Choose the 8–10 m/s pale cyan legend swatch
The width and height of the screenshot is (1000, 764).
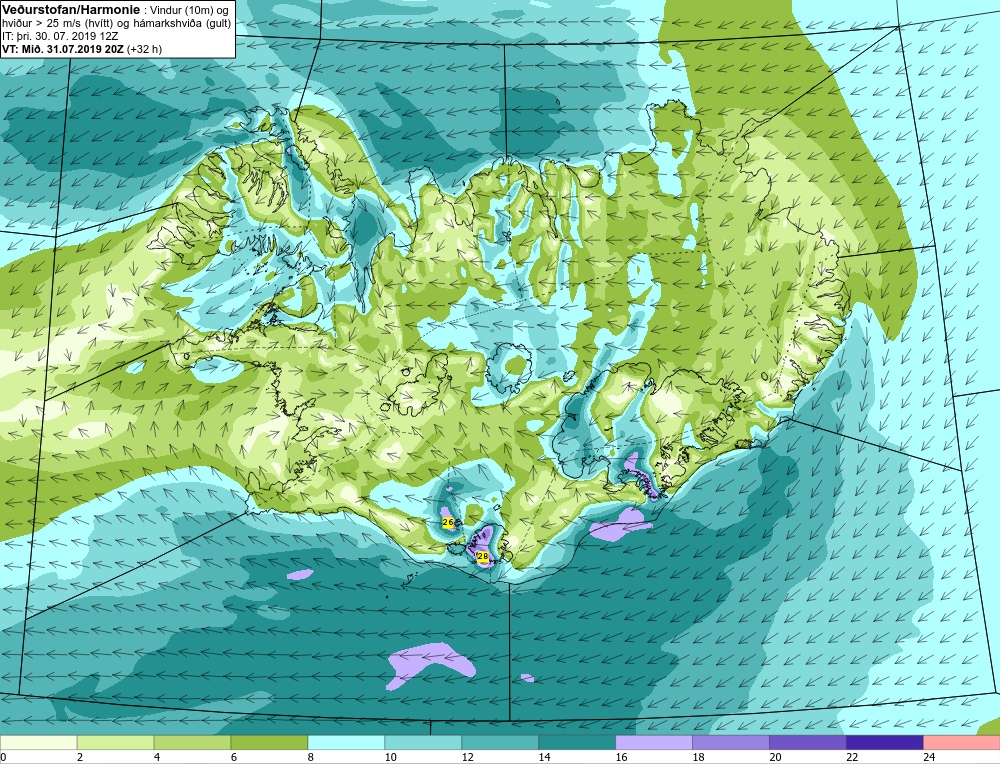(x=346, y=743)
